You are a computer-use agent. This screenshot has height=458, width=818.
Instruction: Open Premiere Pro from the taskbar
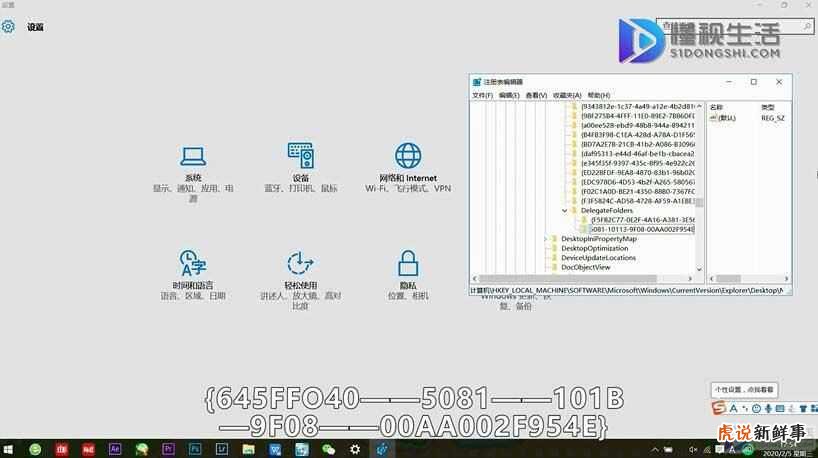click(x=168, y=449)
